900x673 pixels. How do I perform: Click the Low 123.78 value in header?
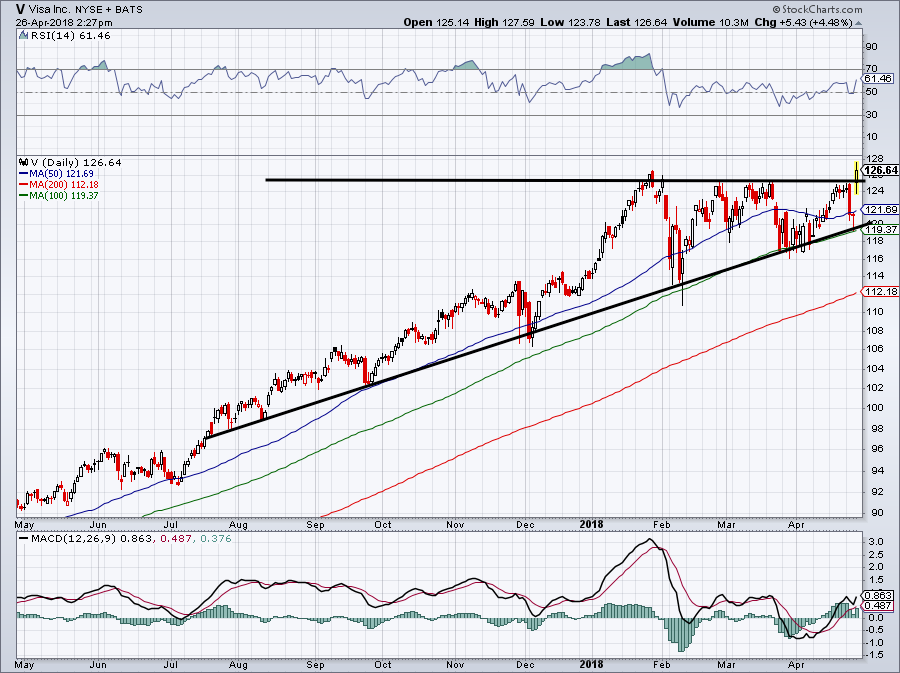[x=571, y=22]
